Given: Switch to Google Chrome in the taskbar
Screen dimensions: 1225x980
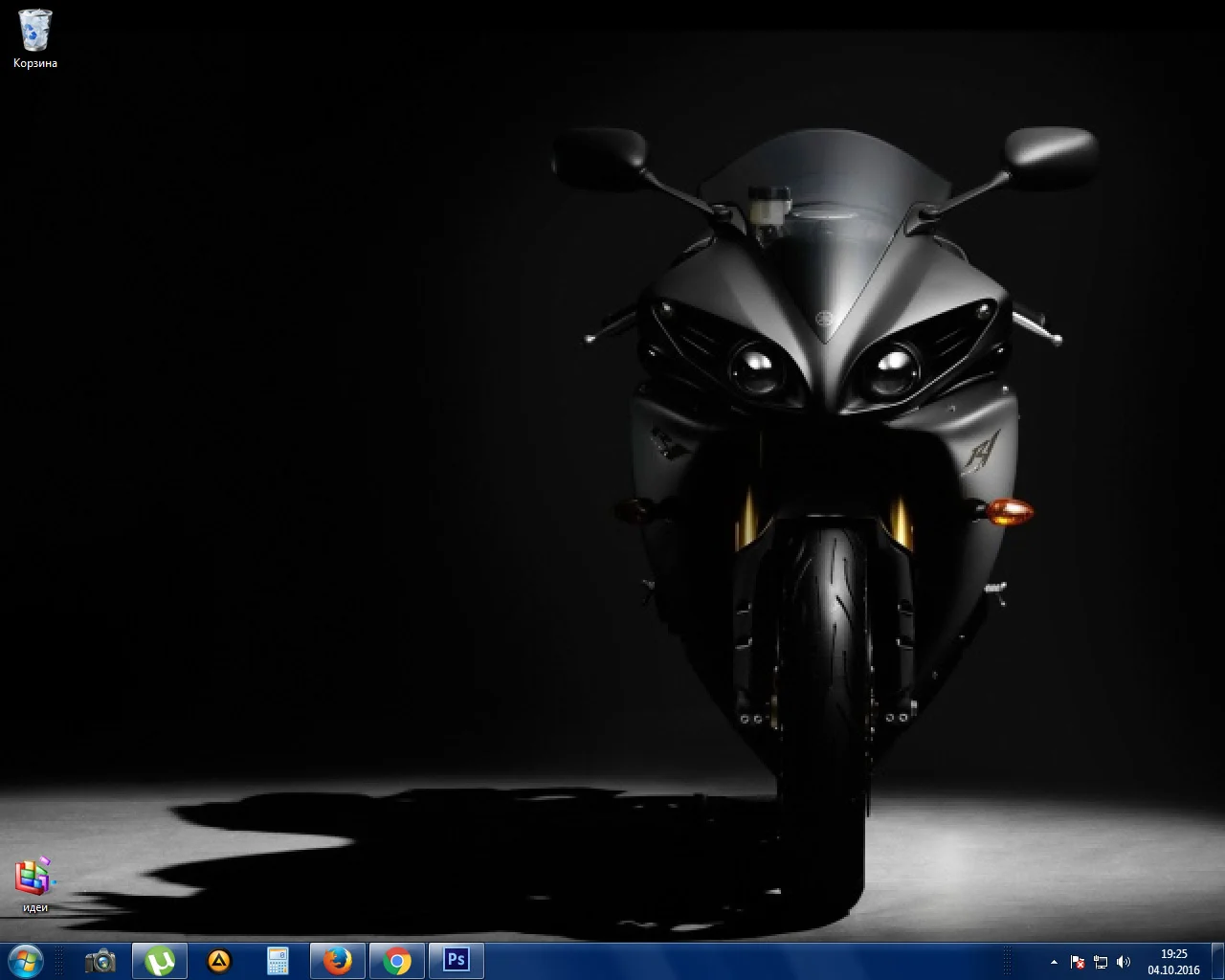Looking at the screenshot, I should point(396,961).
